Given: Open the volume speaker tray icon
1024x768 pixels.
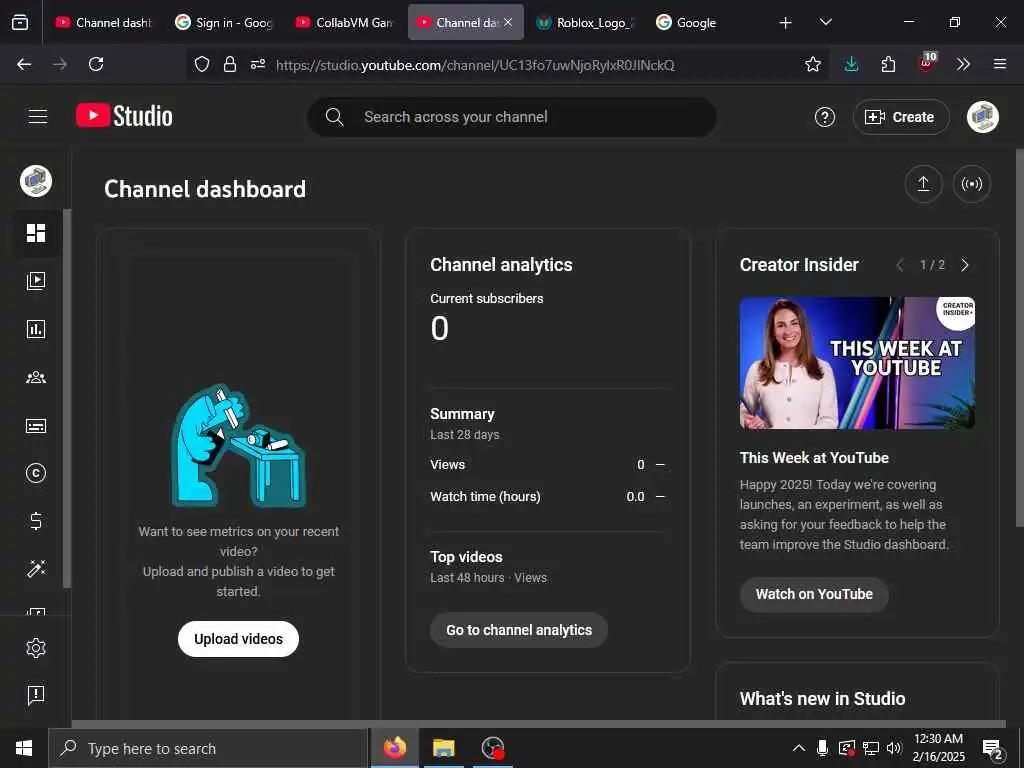Looking at the screenshot, I should tap(894, 748).
